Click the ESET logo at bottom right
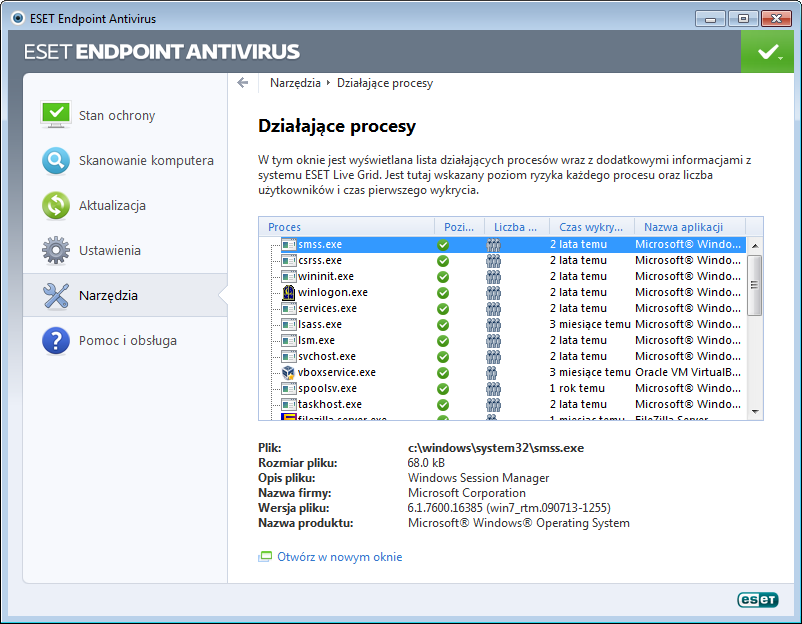This screenshot has height=624, width=802. [758, 600]
